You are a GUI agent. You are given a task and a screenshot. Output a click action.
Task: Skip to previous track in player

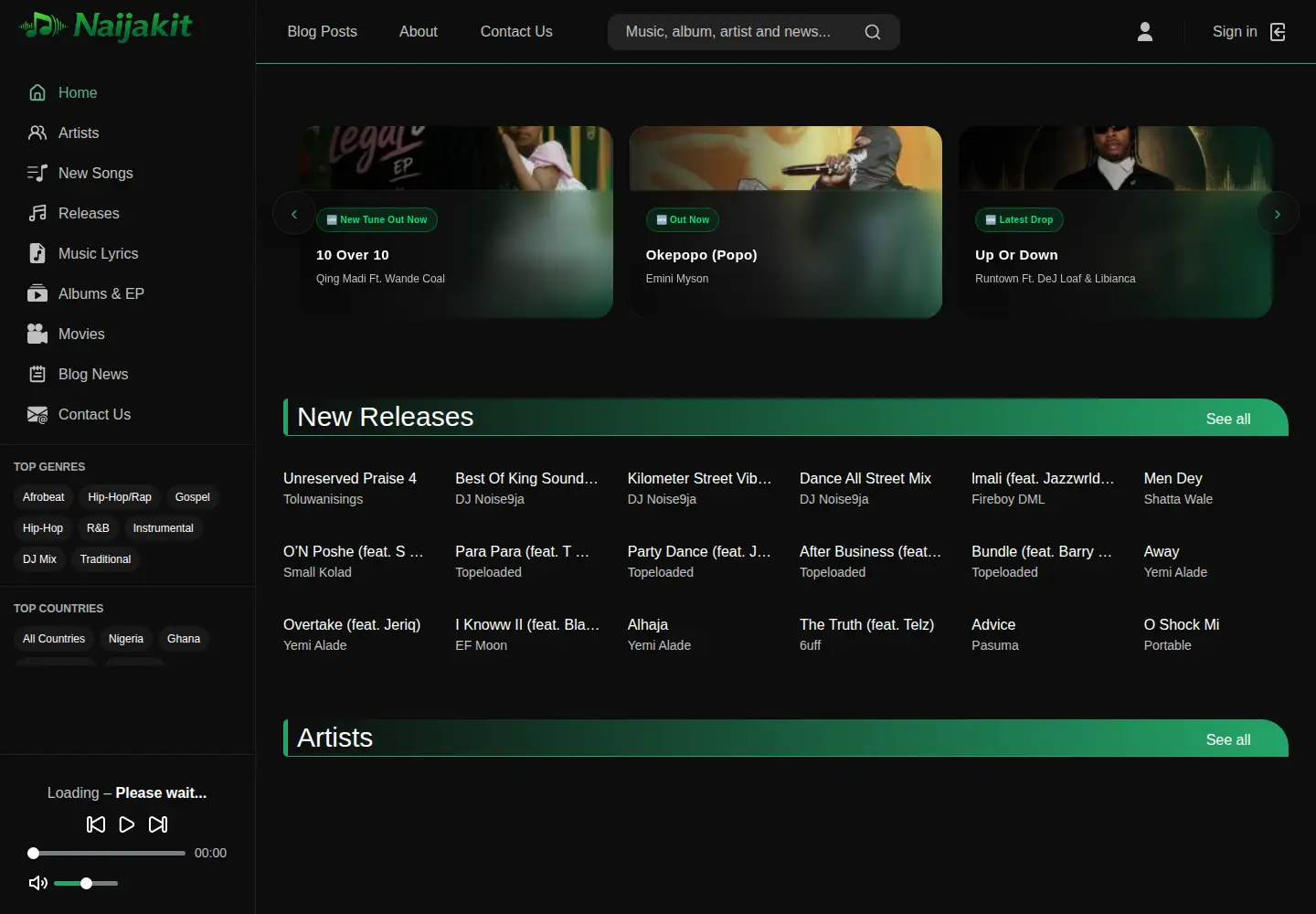click(x=96, y=824)
